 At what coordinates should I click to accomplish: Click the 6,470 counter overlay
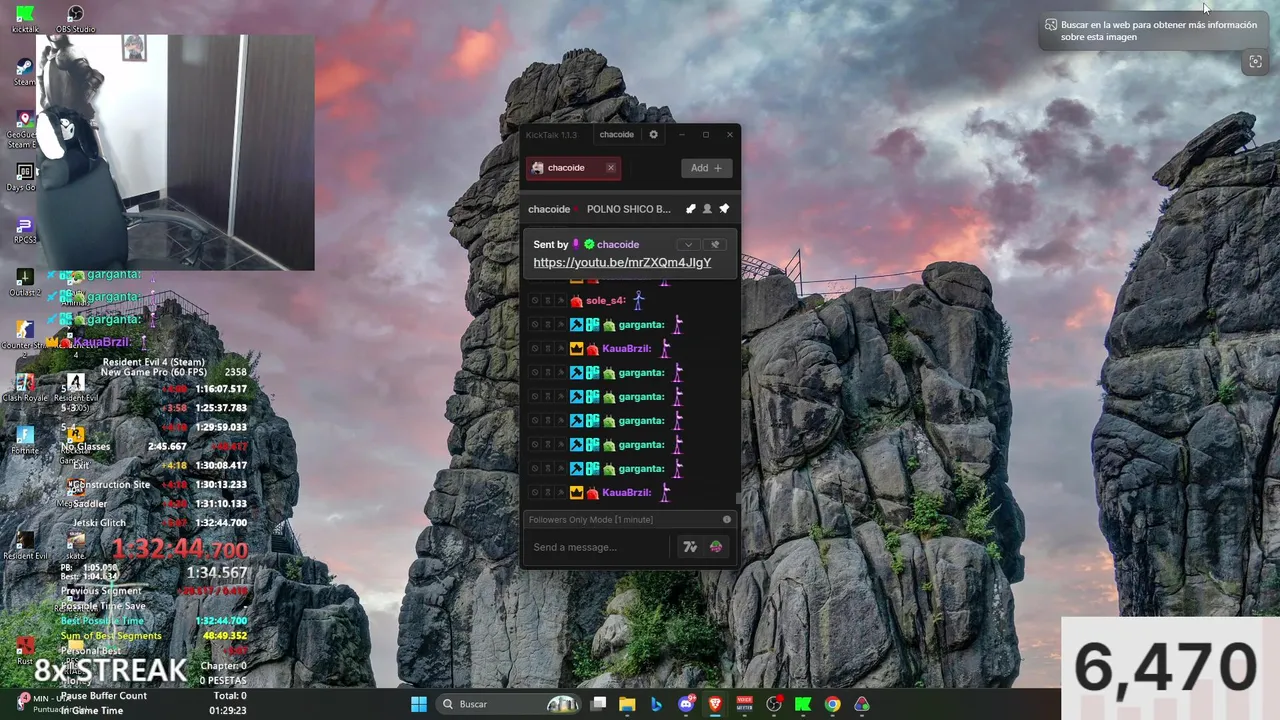1166,666
